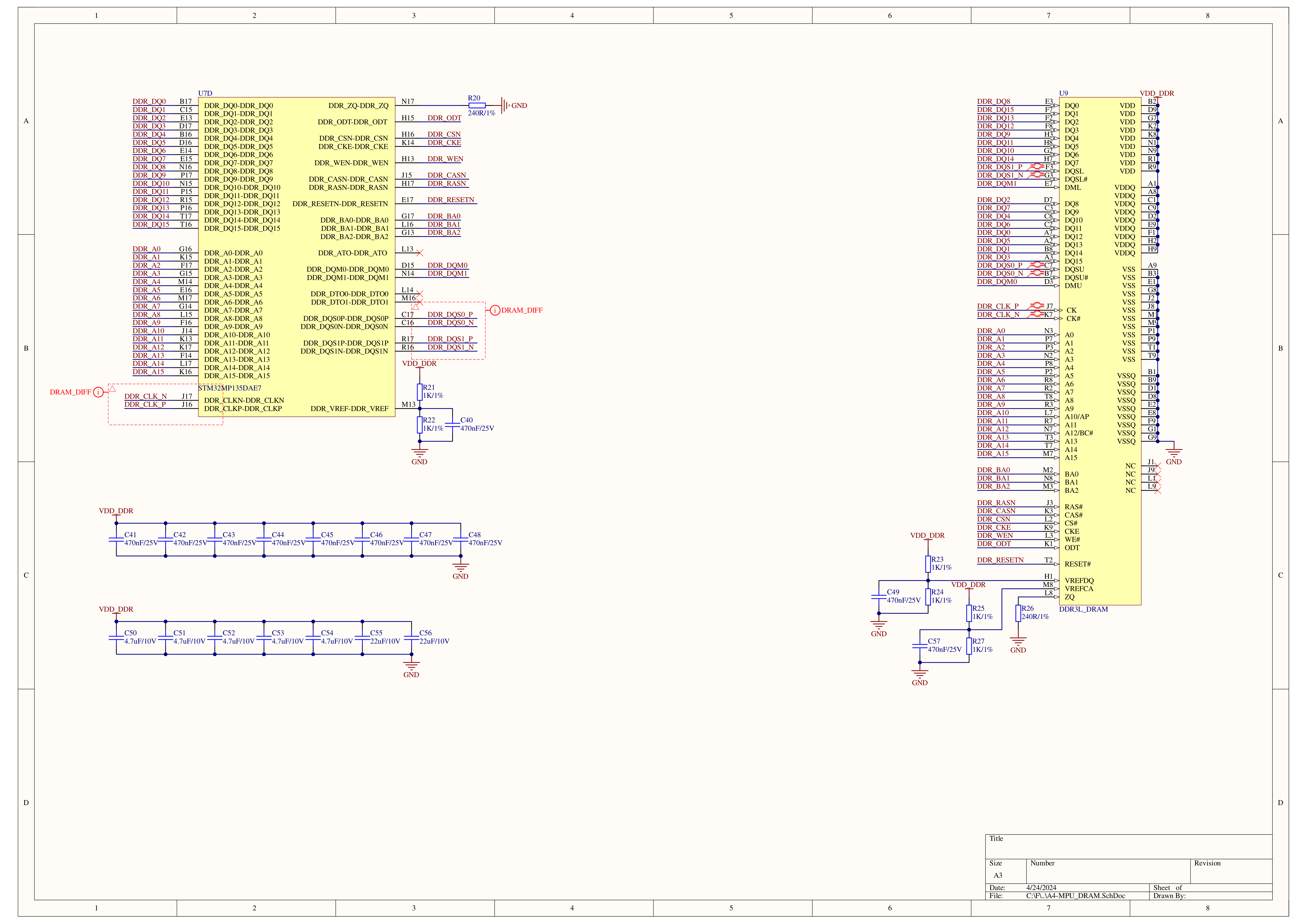Select resistor R27 beside C57

969,646
